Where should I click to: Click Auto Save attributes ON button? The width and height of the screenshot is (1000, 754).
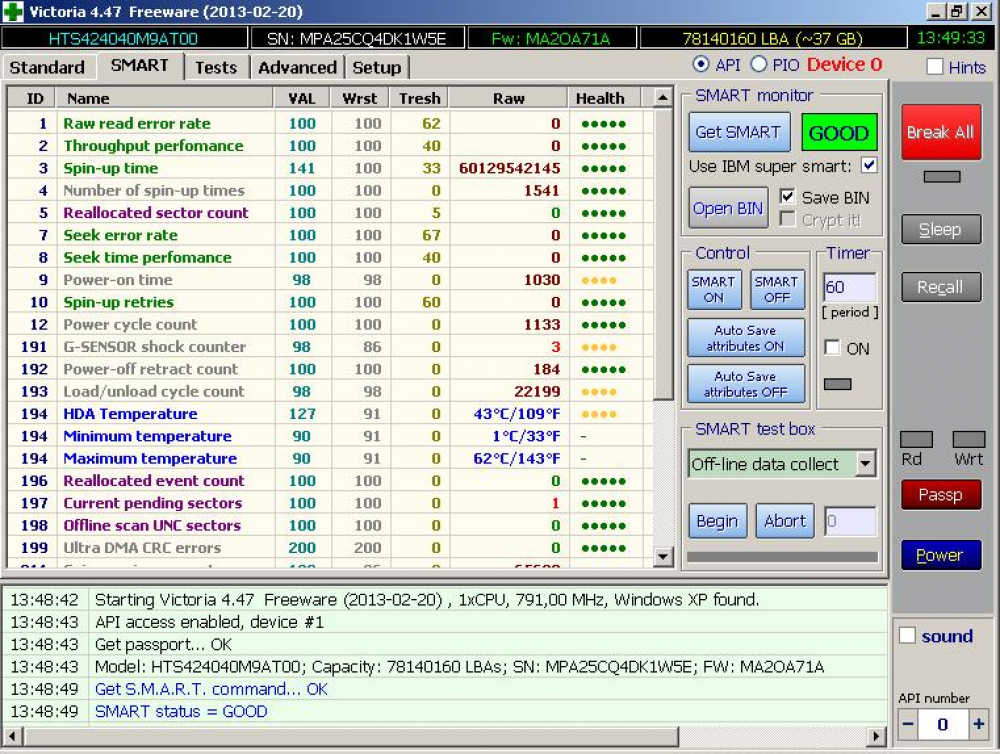pos(746,338)
